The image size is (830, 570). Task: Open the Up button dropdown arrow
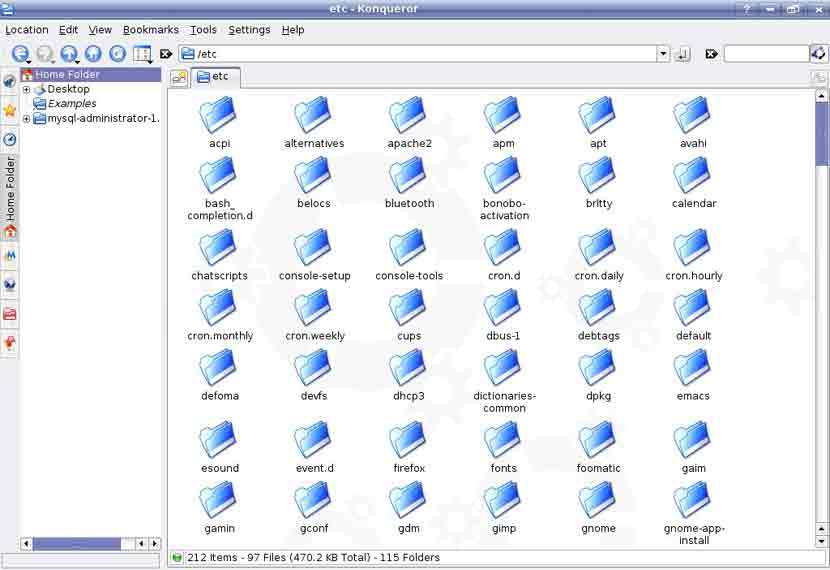tap(77, 61)
